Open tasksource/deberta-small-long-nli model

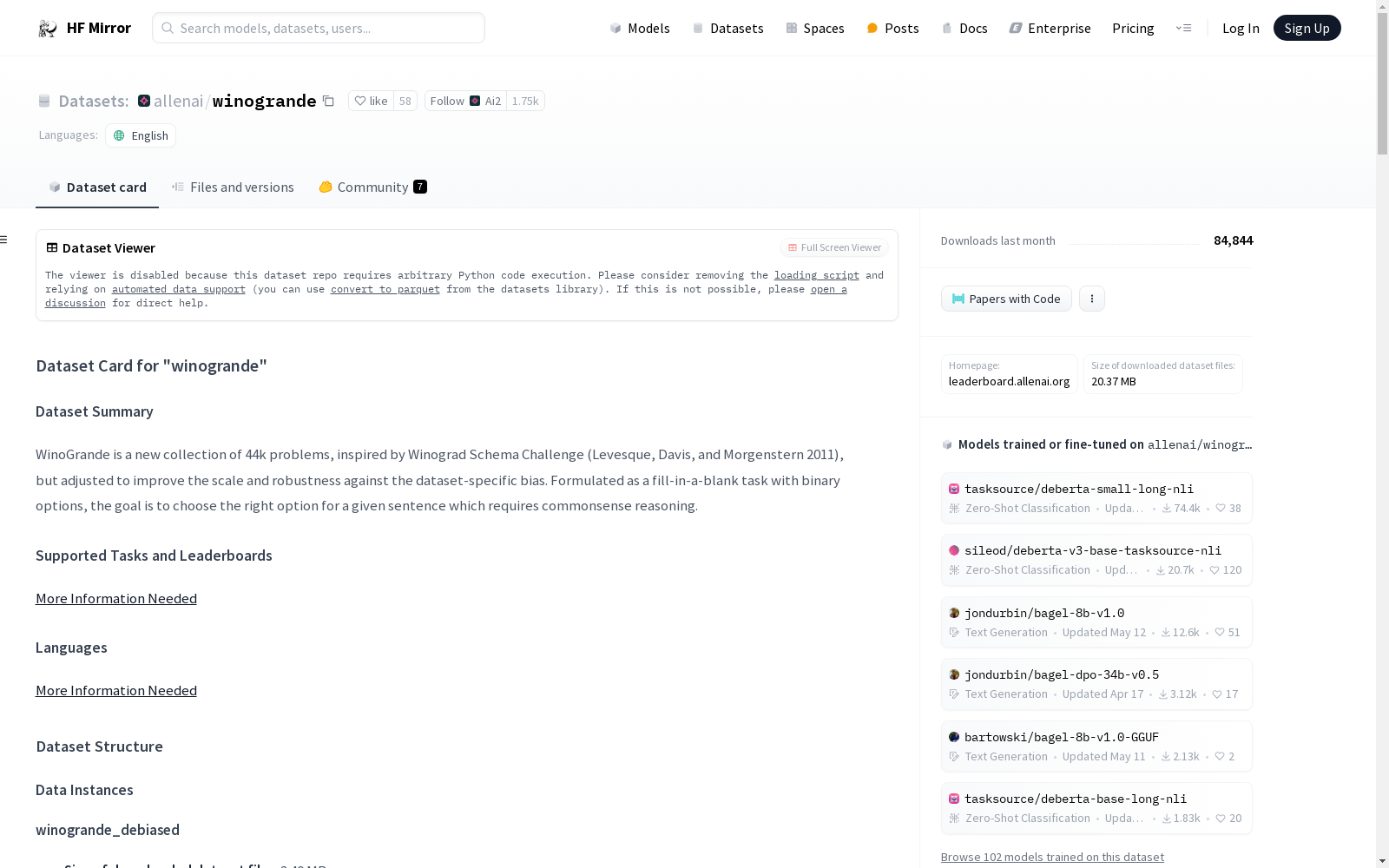pyautogui.click(x=1096, y=498)
